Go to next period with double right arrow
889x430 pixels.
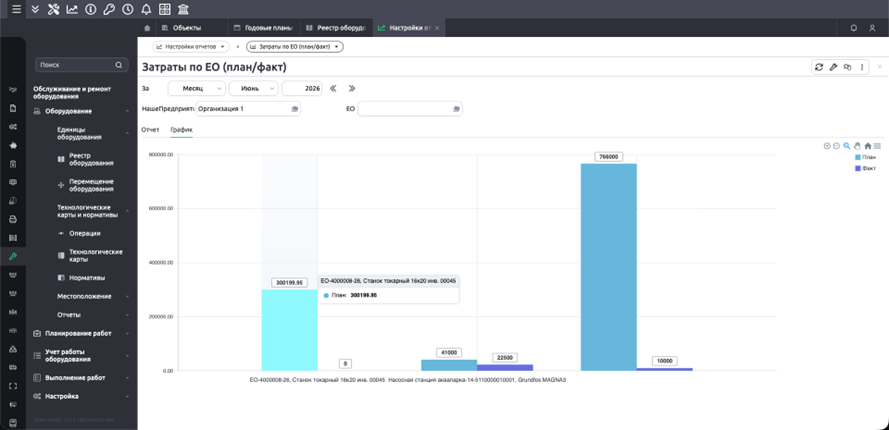tap(352, 88)
